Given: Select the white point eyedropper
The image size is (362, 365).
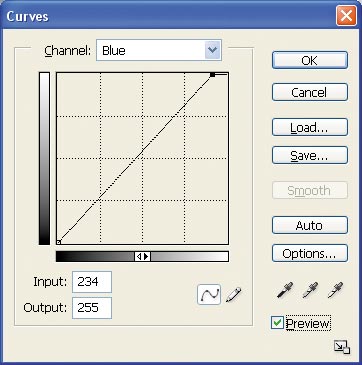Looking at the screenshot, I should (335, 290).
